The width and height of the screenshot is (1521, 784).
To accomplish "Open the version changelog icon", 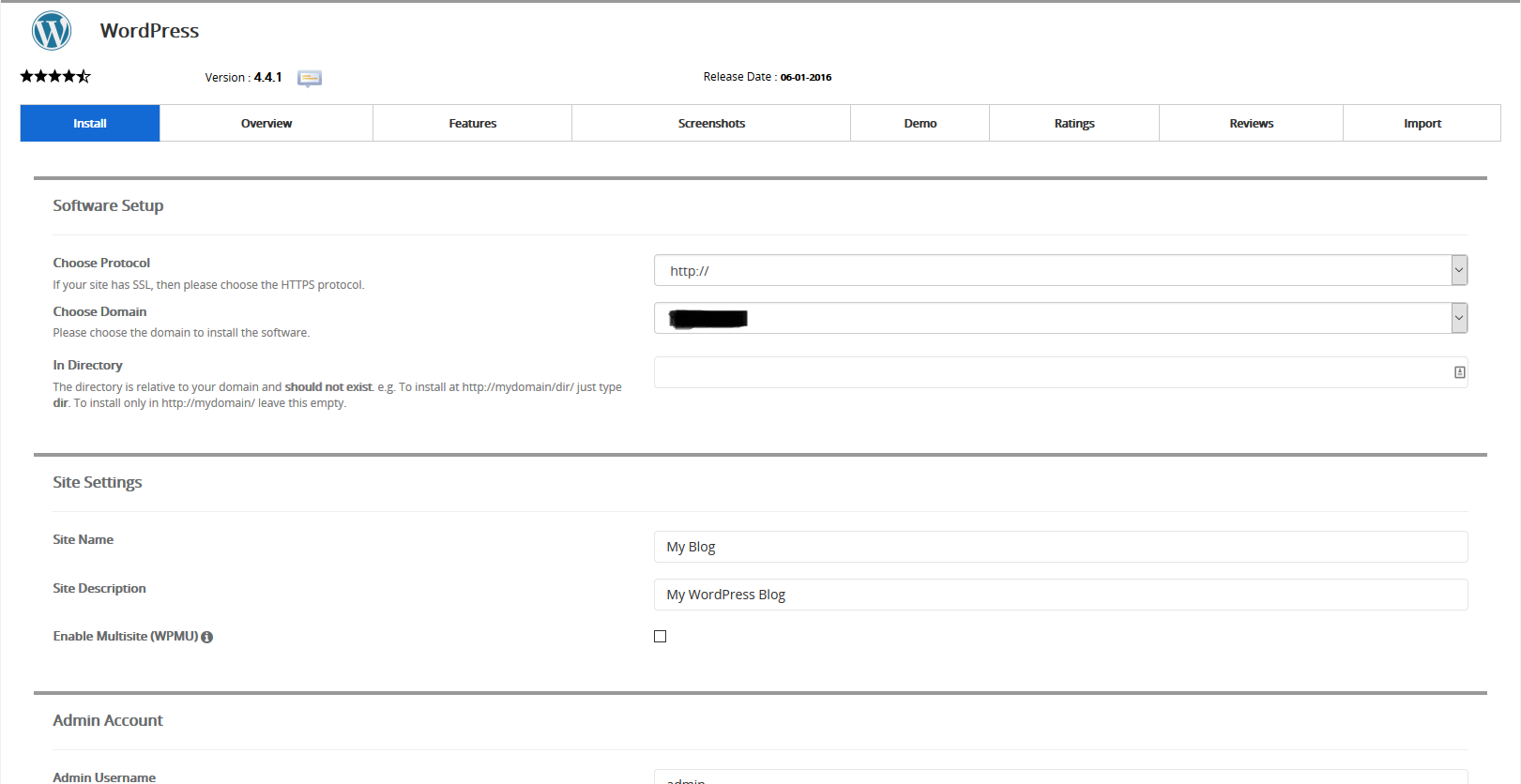I will [310, 78].
